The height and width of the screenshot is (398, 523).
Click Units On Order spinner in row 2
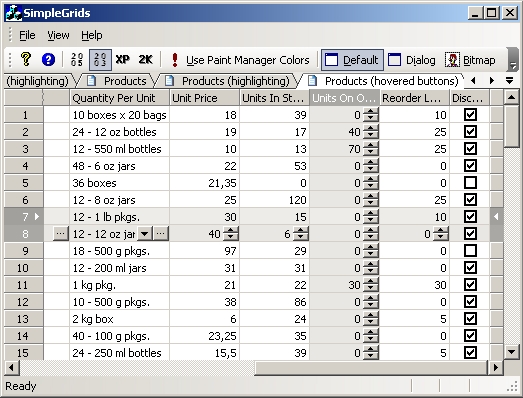[371, 132]
